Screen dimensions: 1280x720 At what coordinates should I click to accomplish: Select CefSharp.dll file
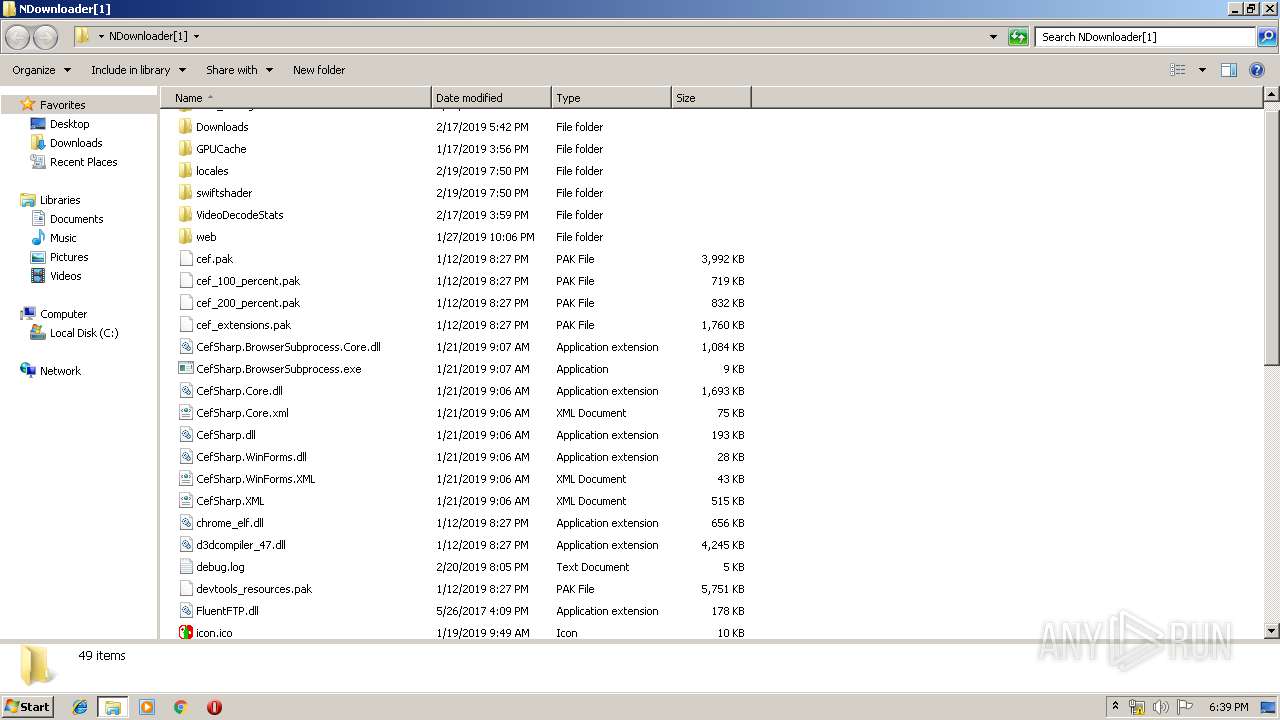pyautogui.click(x=226, y=435)
